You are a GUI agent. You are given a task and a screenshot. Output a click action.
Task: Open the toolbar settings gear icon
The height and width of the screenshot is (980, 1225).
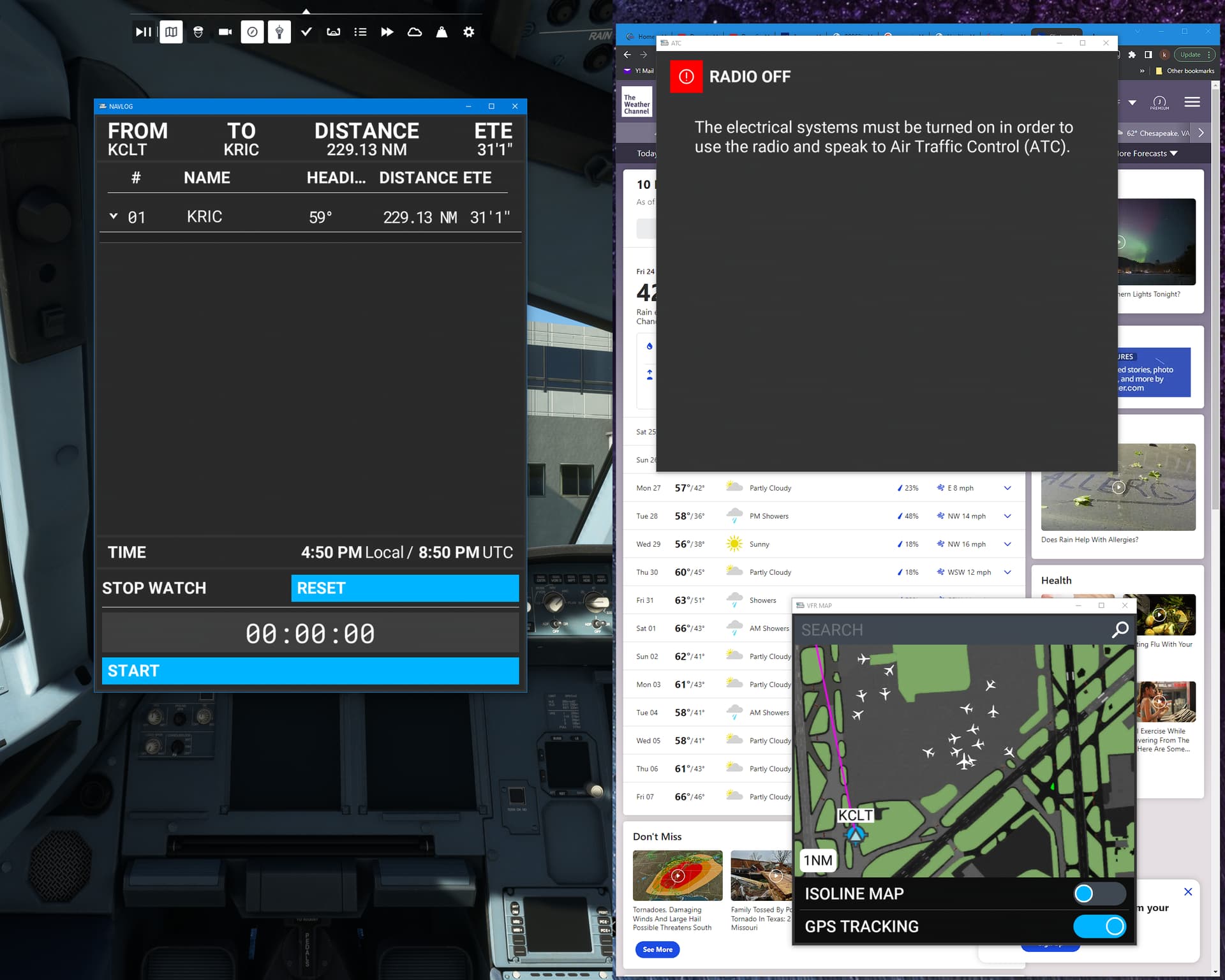(469, 32)
